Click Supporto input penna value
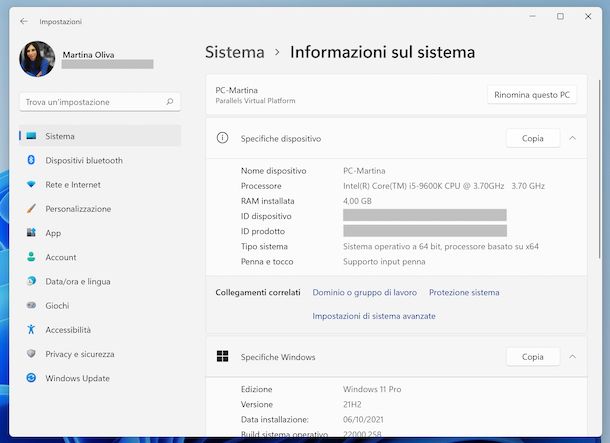Image resolution: width=610 pixels, height=443 pixels. (x=384, y=262)
